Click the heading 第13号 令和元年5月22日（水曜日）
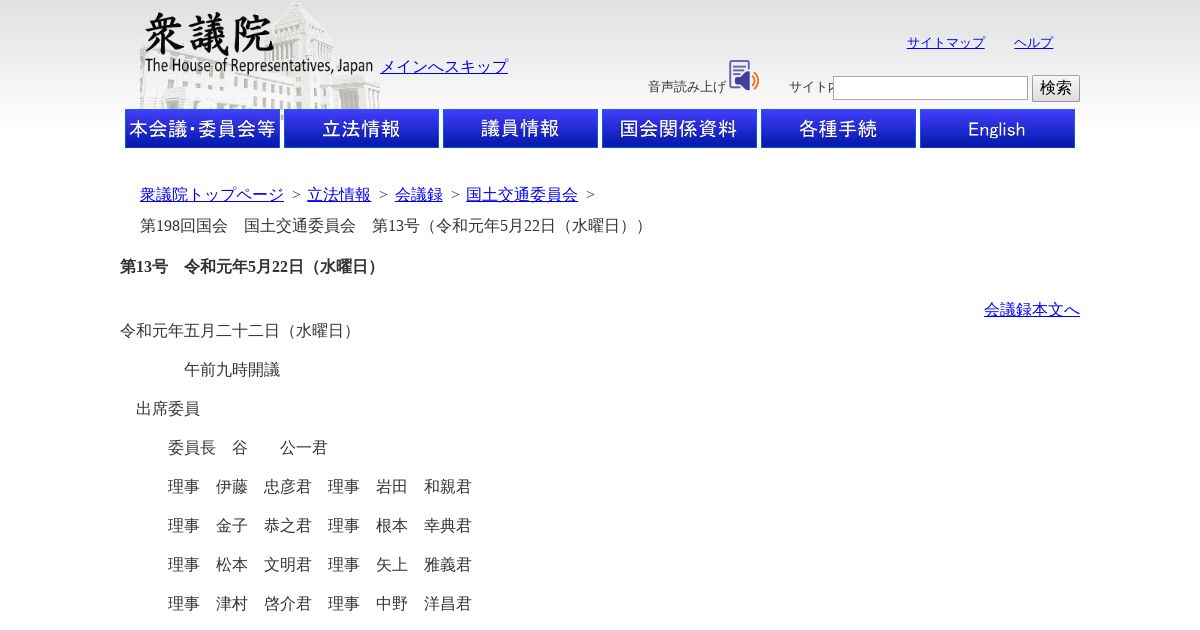This screenshot has width=1200, height=630. pyautogui.click(x=251, y=267)
